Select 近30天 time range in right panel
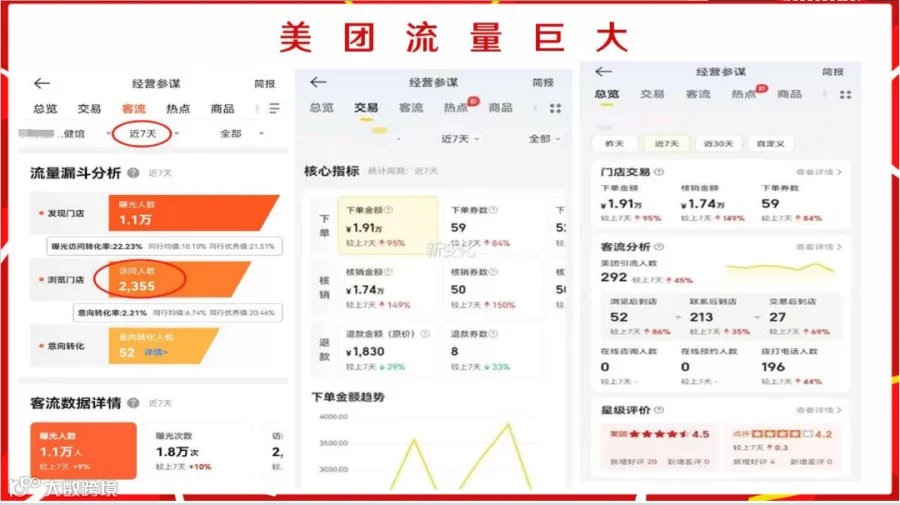Image resolution: width=900 pixels, height=505 pixels. pyautogui.click(x=719, y=143)
